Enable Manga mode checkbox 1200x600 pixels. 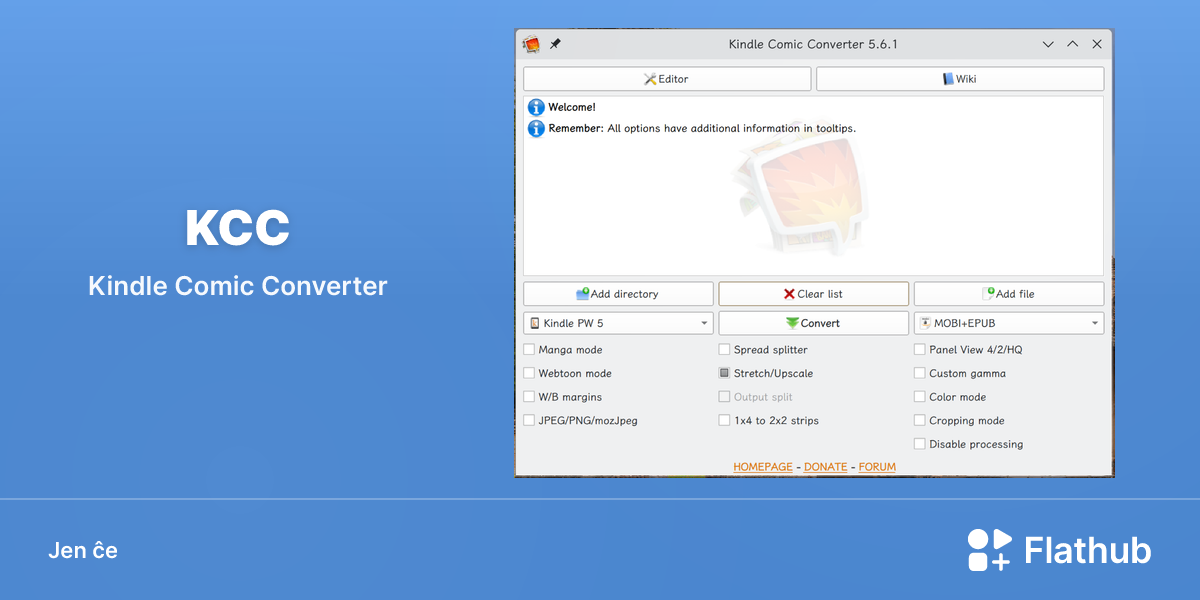pos(529,350)
